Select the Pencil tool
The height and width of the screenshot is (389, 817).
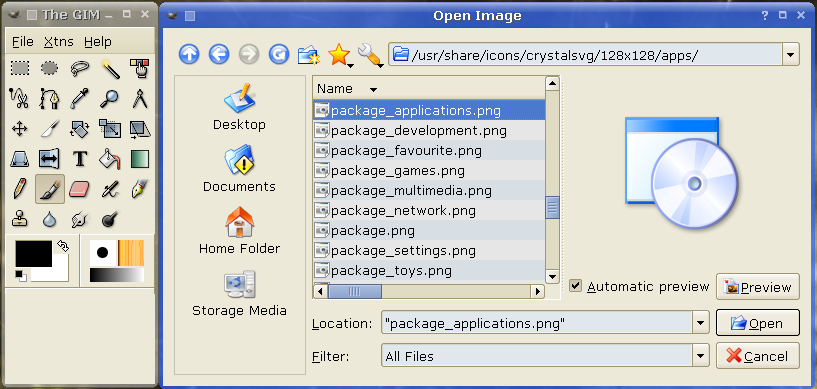point(20,189)
